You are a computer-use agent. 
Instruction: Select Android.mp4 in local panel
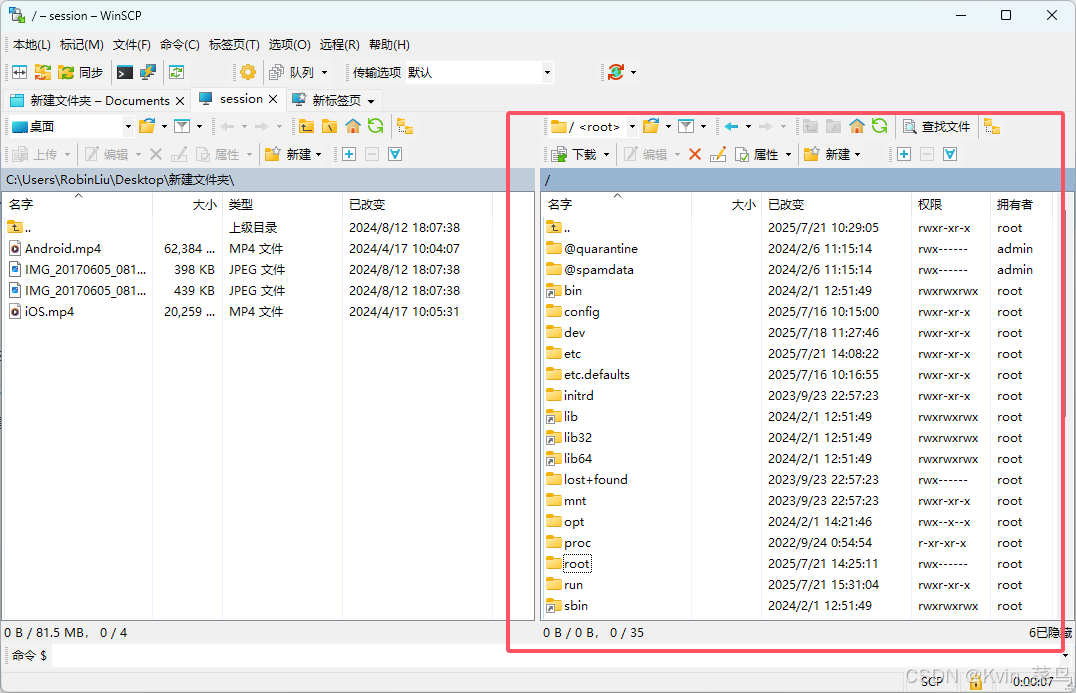63,248
